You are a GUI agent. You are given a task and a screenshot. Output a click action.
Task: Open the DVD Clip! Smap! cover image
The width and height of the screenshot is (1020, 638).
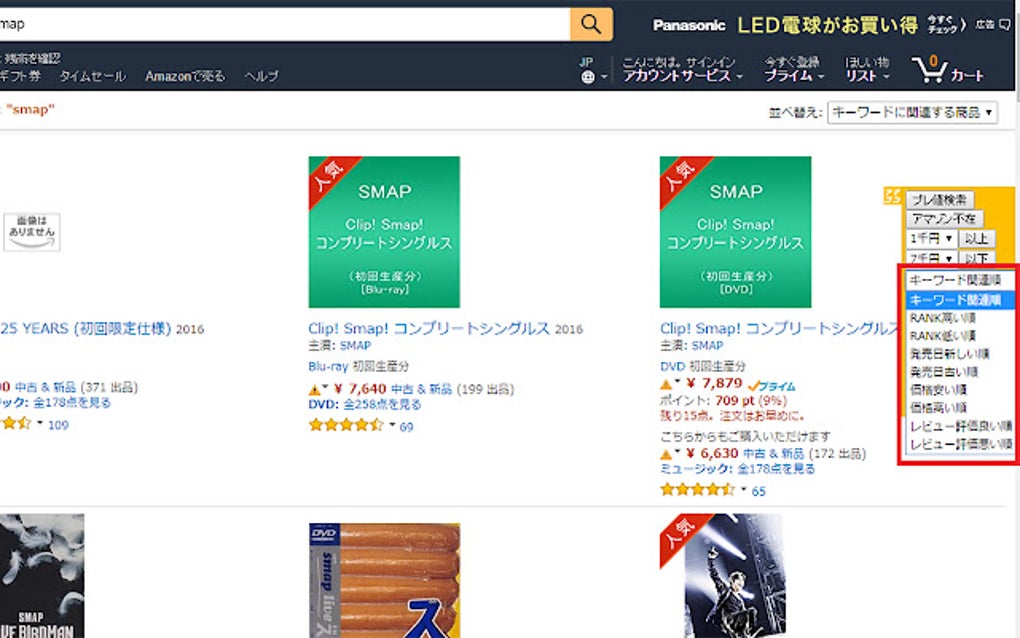pos(735,232)
